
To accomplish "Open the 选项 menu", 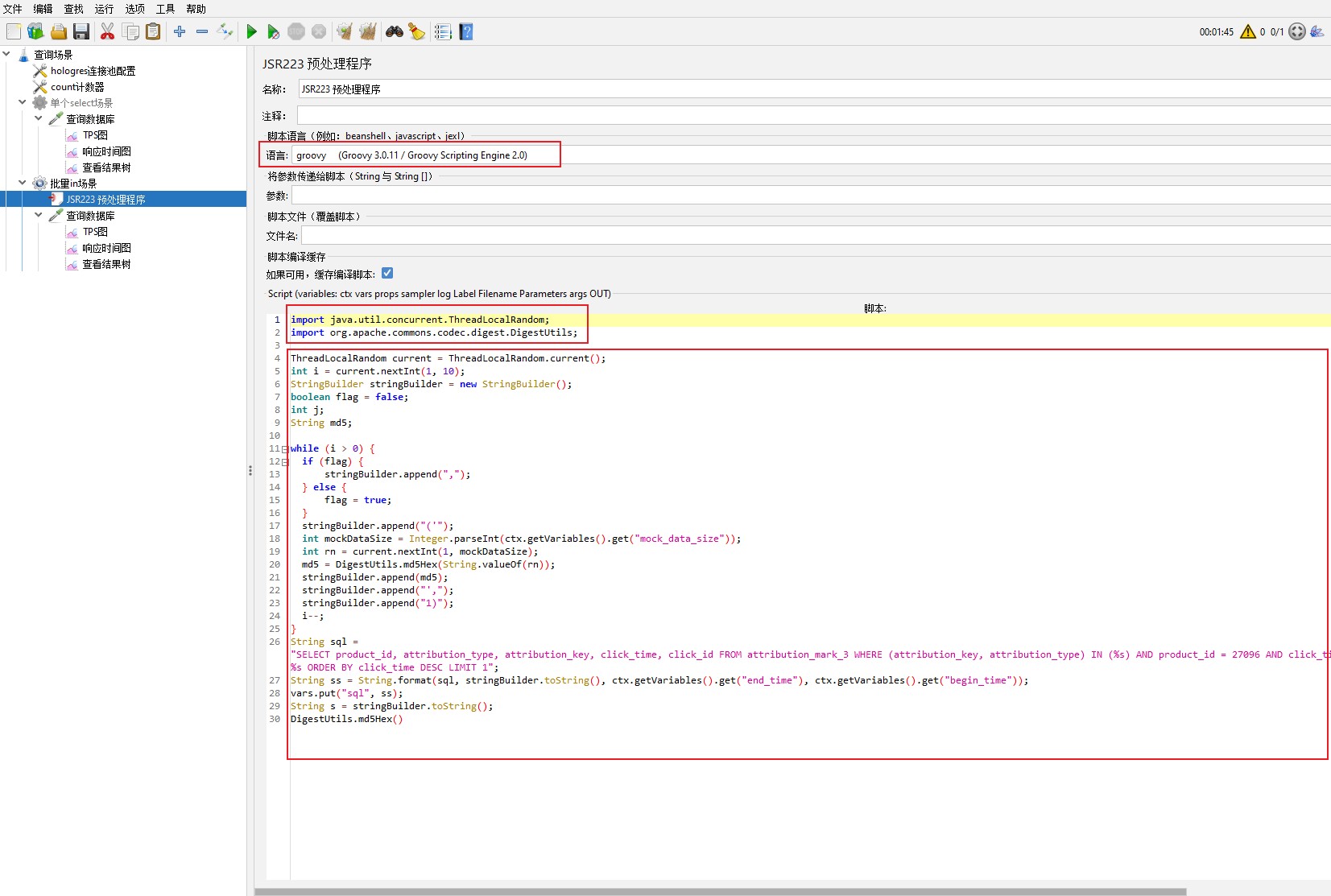I will [134, 9].
